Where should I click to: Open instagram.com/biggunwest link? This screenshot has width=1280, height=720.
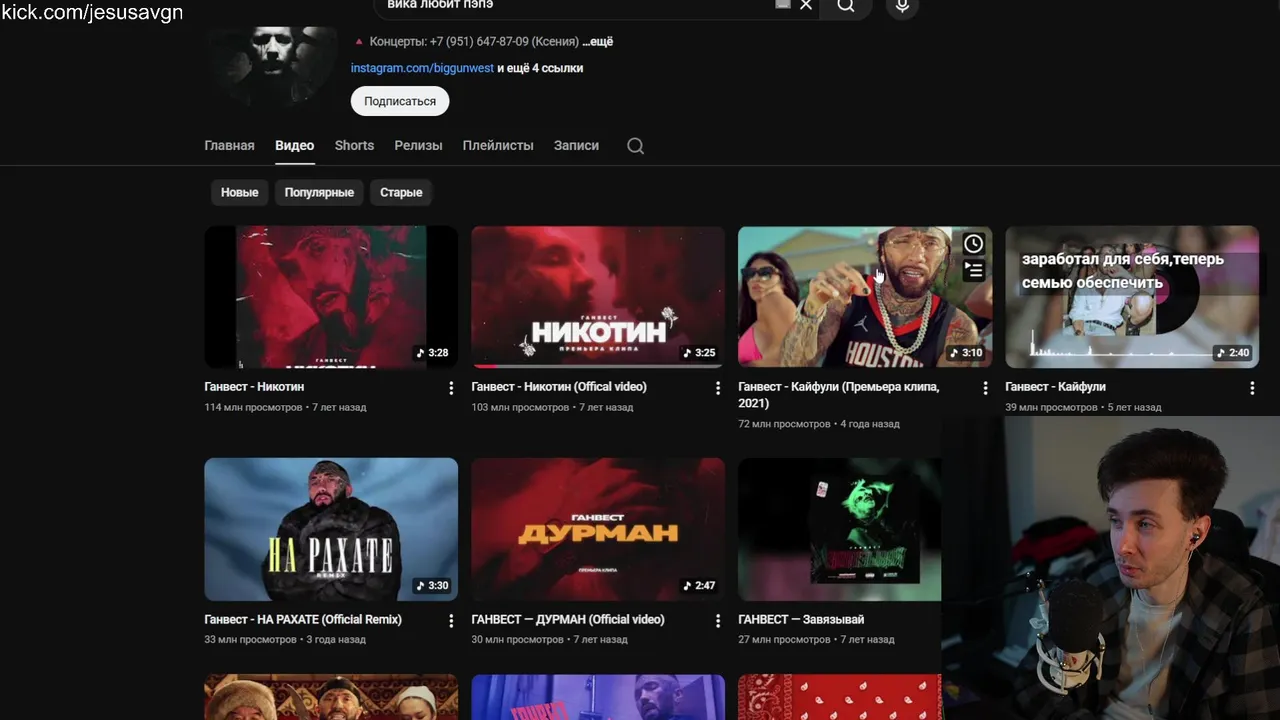tap(422, 68)
